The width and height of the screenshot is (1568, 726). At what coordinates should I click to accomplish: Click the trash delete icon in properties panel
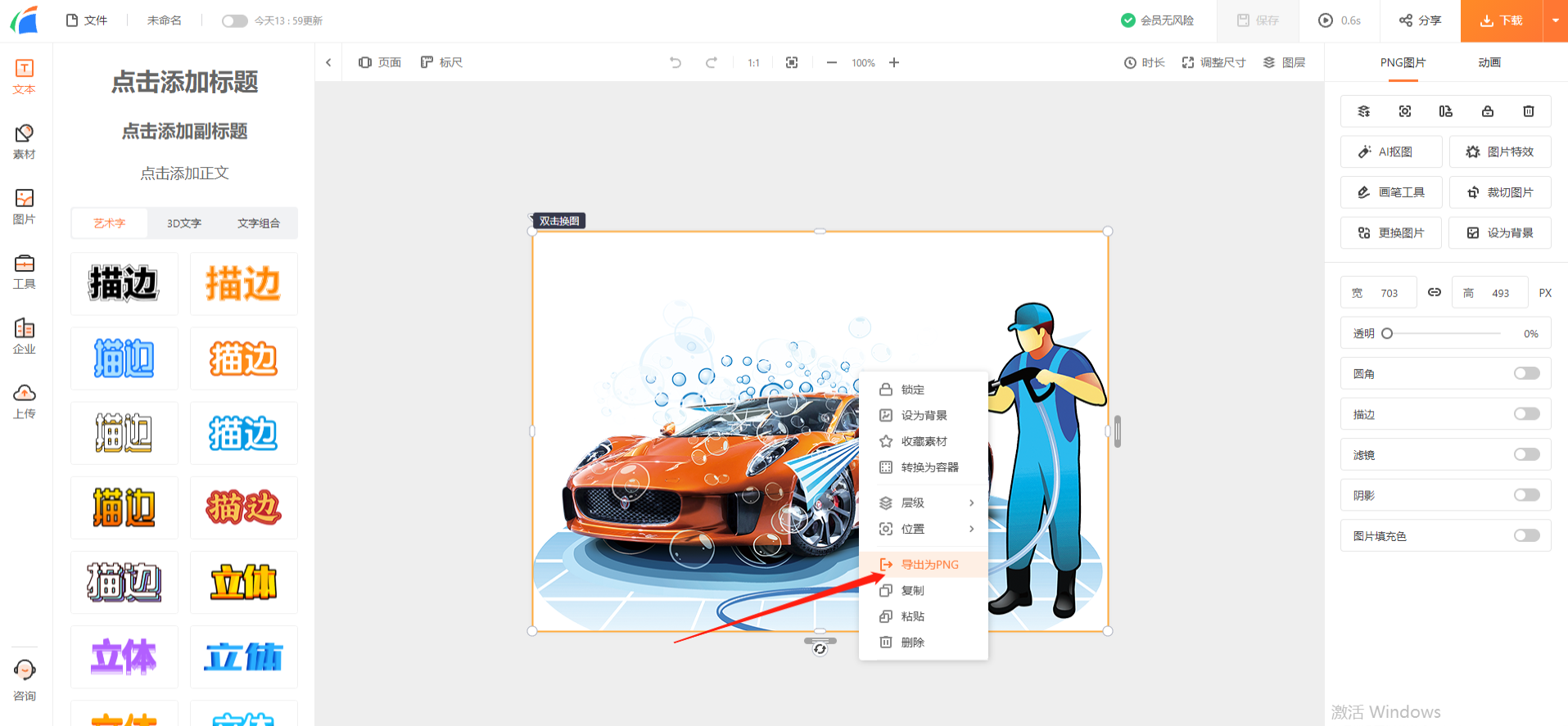coord(1529,111)
